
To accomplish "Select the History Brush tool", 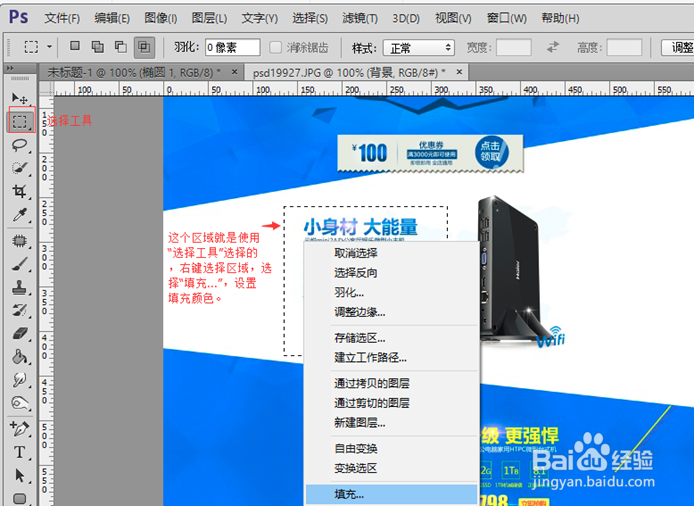I will pos(19,310).
